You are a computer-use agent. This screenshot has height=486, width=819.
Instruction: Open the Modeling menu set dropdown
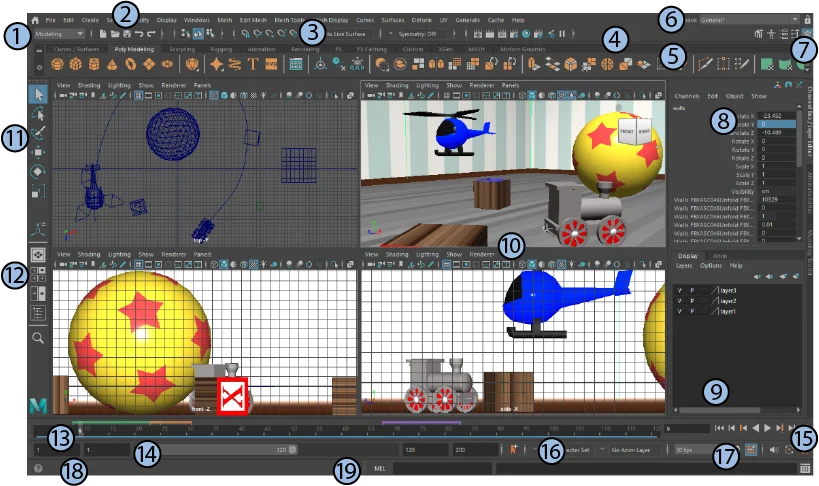pyautogui.click(x=59, y=34)
